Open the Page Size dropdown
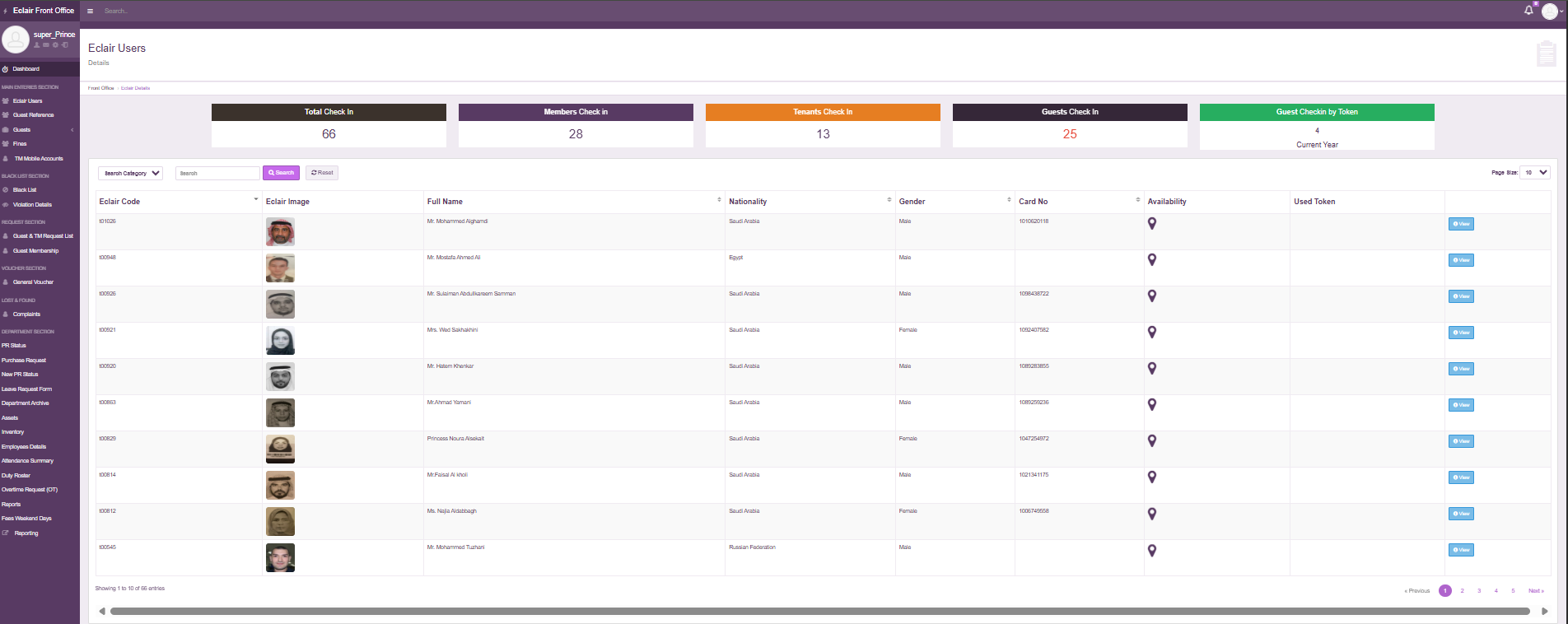Viewport: 1568px width, 624px height. click(1536, 173)
